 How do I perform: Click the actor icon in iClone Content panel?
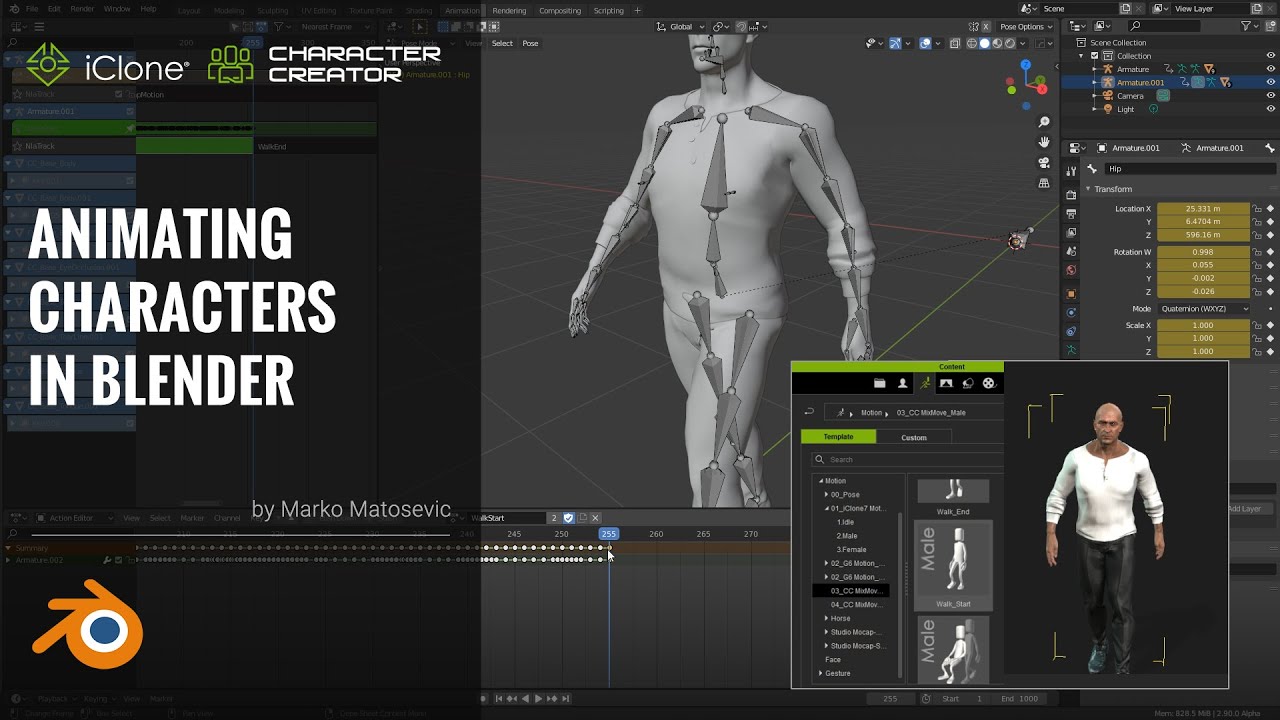pos(902,383)
